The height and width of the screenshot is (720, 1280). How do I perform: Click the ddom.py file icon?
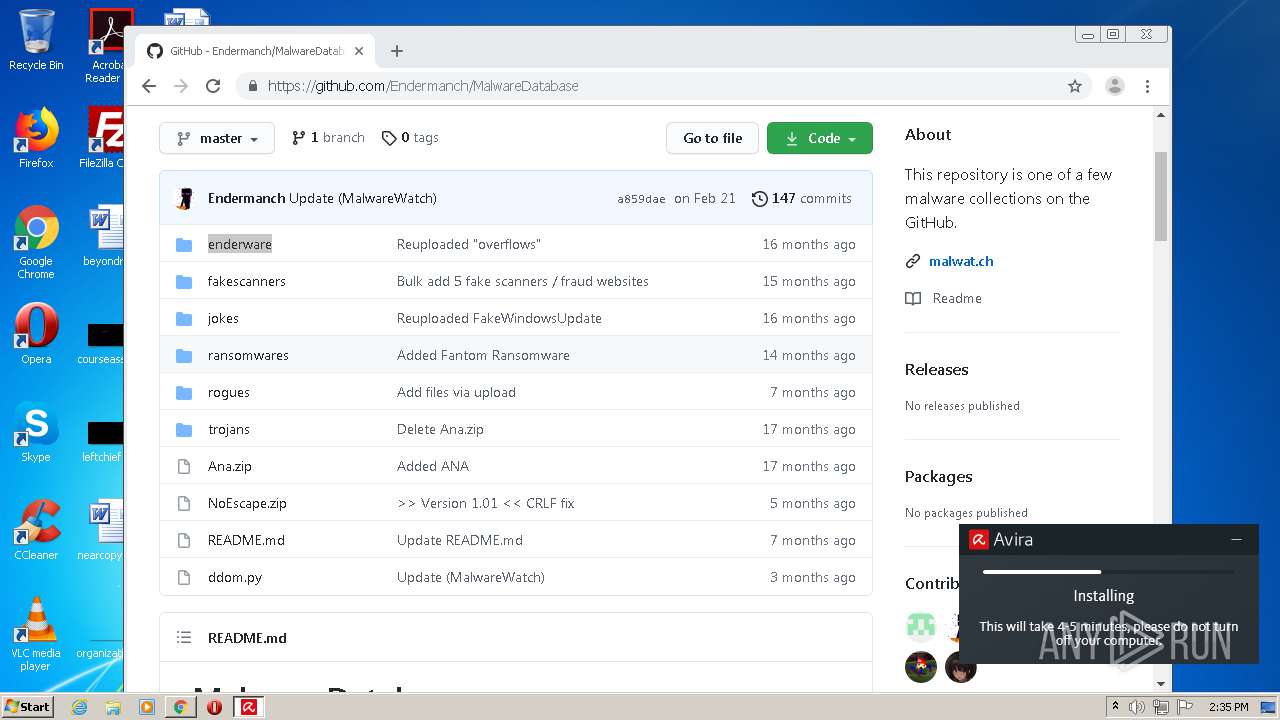184,577
